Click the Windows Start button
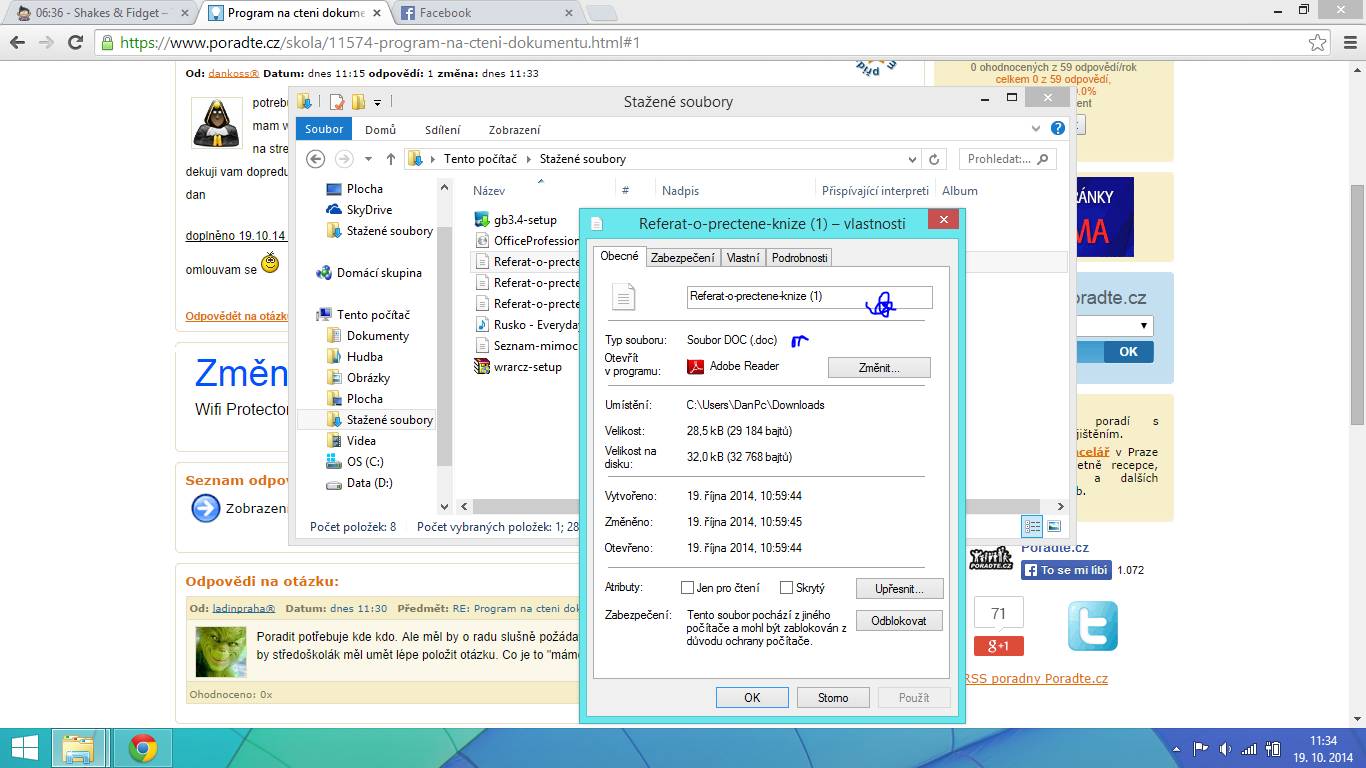The image size is (1366, 768). [25, 748]
